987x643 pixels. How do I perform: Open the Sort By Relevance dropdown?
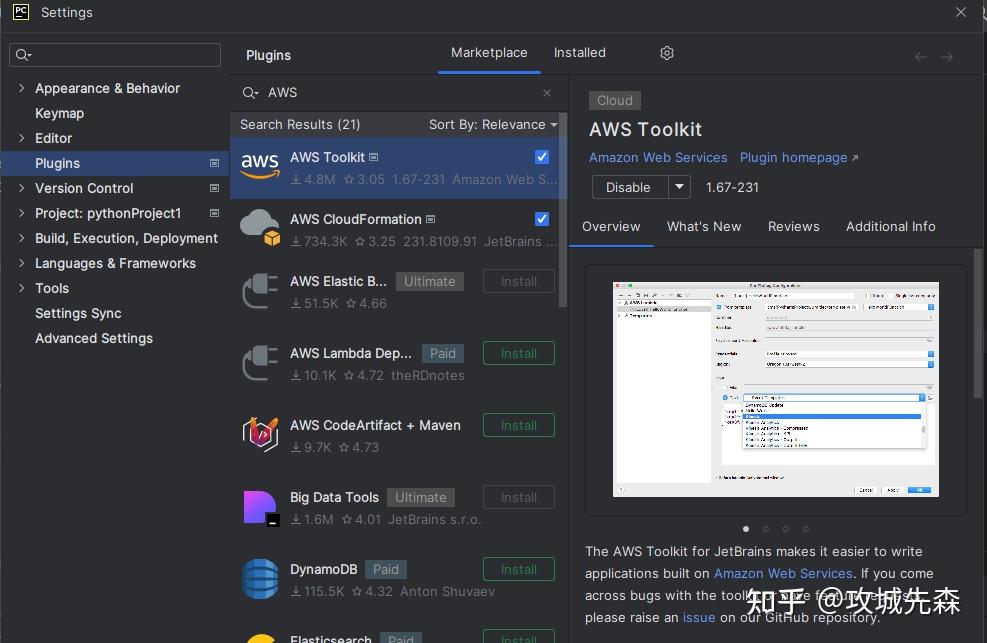pos(492,124)
